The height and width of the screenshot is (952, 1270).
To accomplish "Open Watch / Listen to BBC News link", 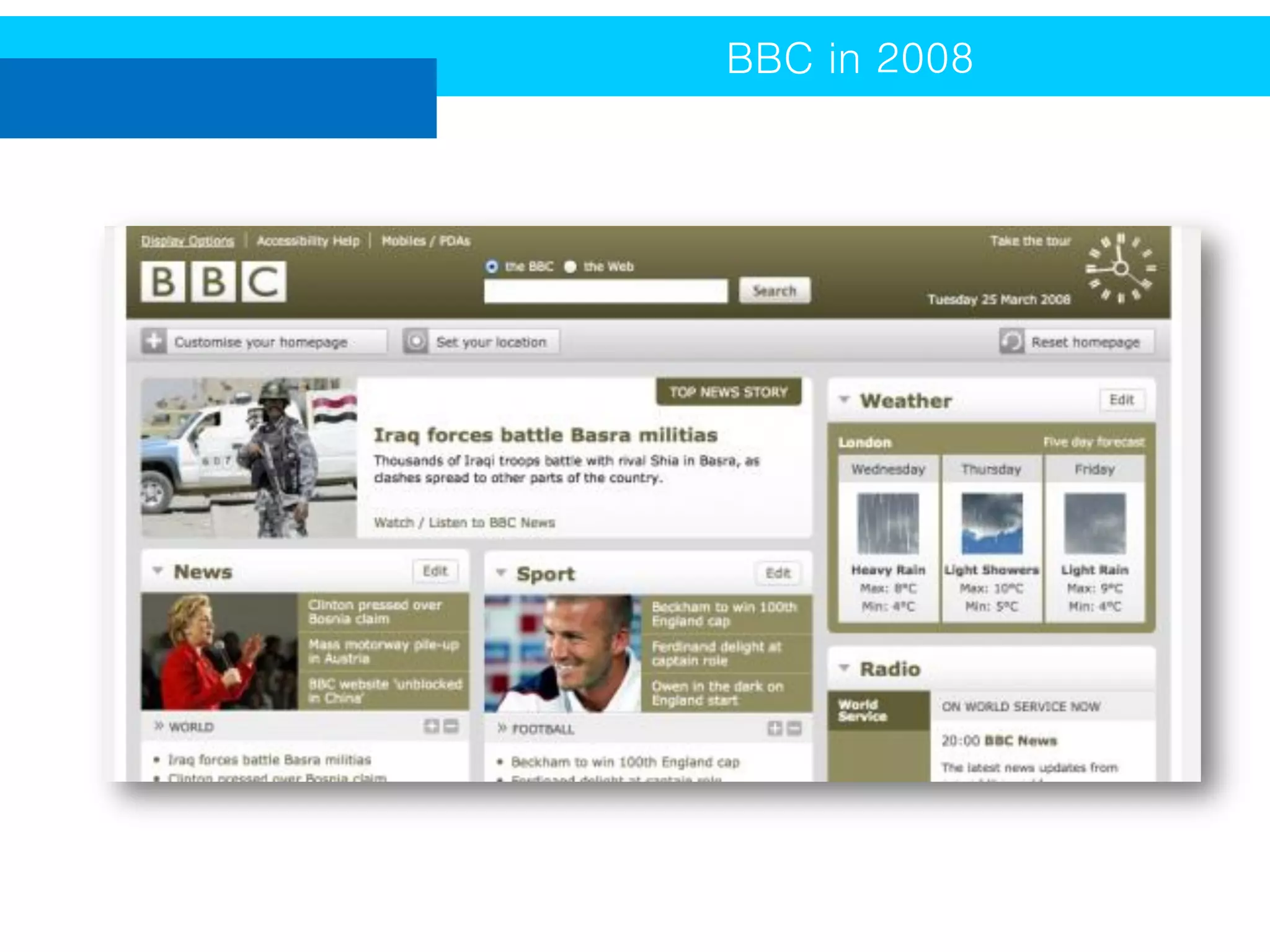I will coord(464,522).
